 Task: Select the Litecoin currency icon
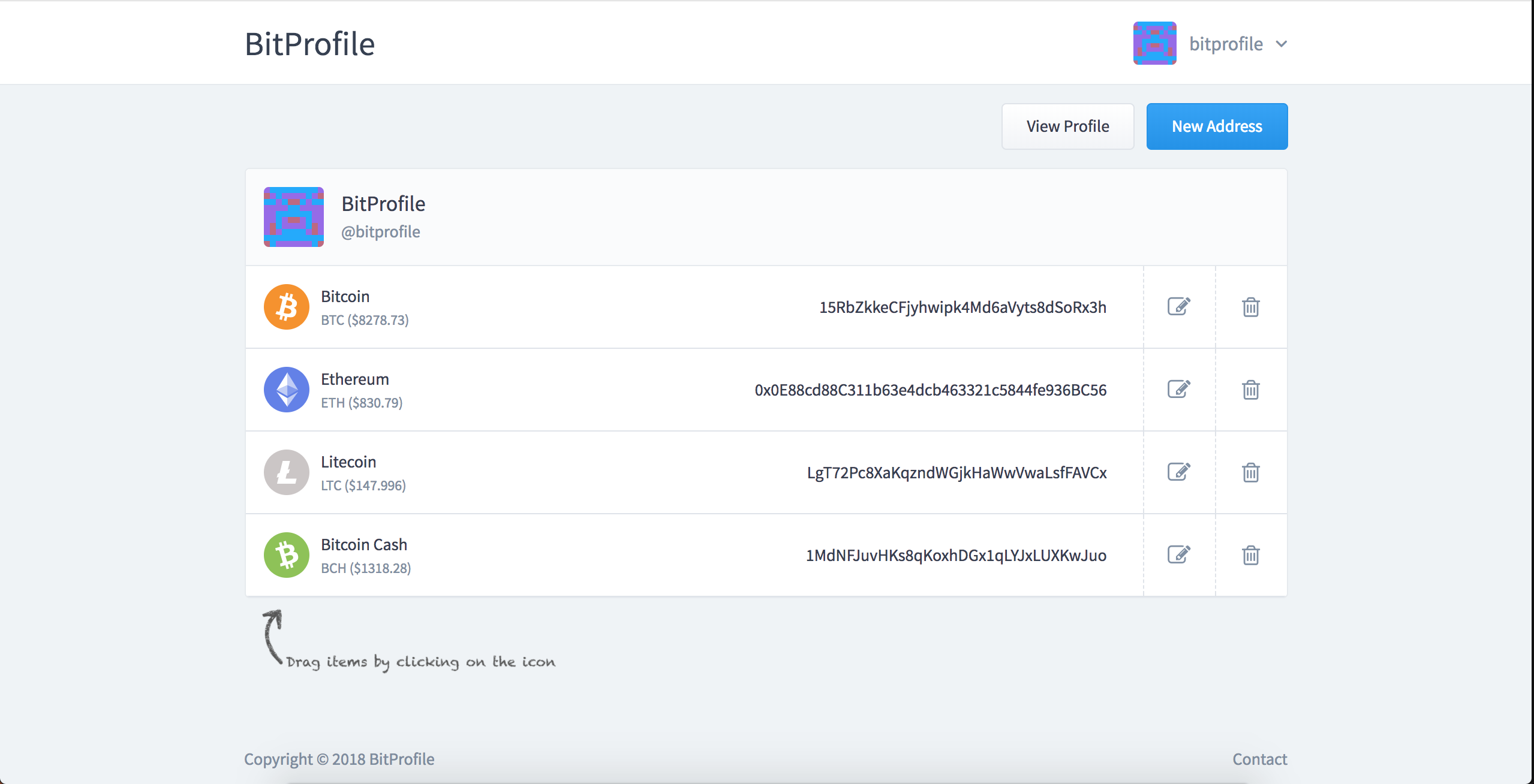click(x=287, y=472)
